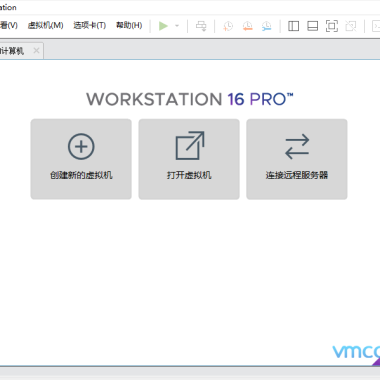Open the 查看(V) menu
Screen dimensions: 380x380
(x=9, y=25)
